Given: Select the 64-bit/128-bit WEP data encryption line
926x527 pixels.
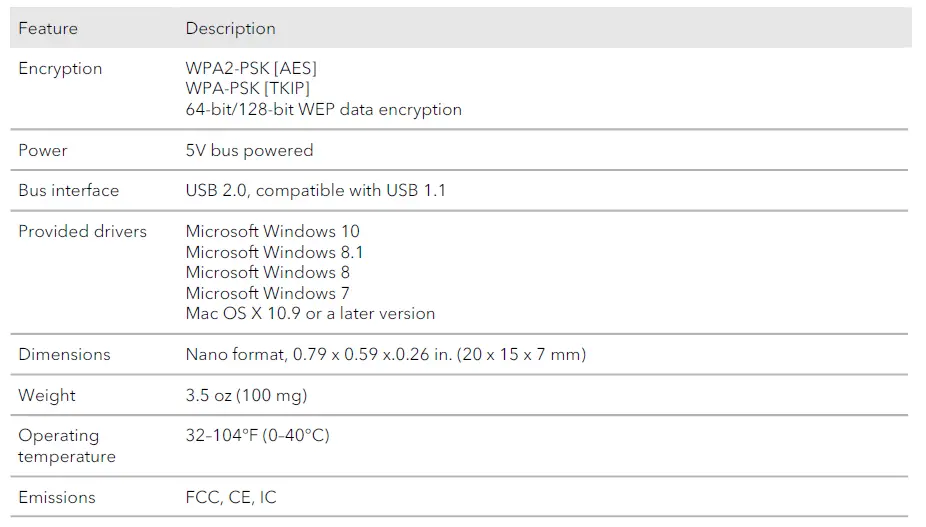Looking at the screenshot, I should [x=323, y=109].
